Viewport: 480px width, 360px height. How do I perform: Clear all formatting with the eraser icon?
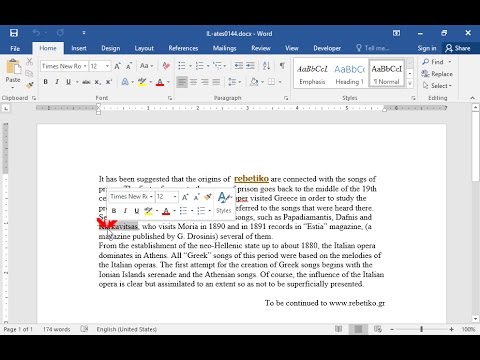click(166, 66)
